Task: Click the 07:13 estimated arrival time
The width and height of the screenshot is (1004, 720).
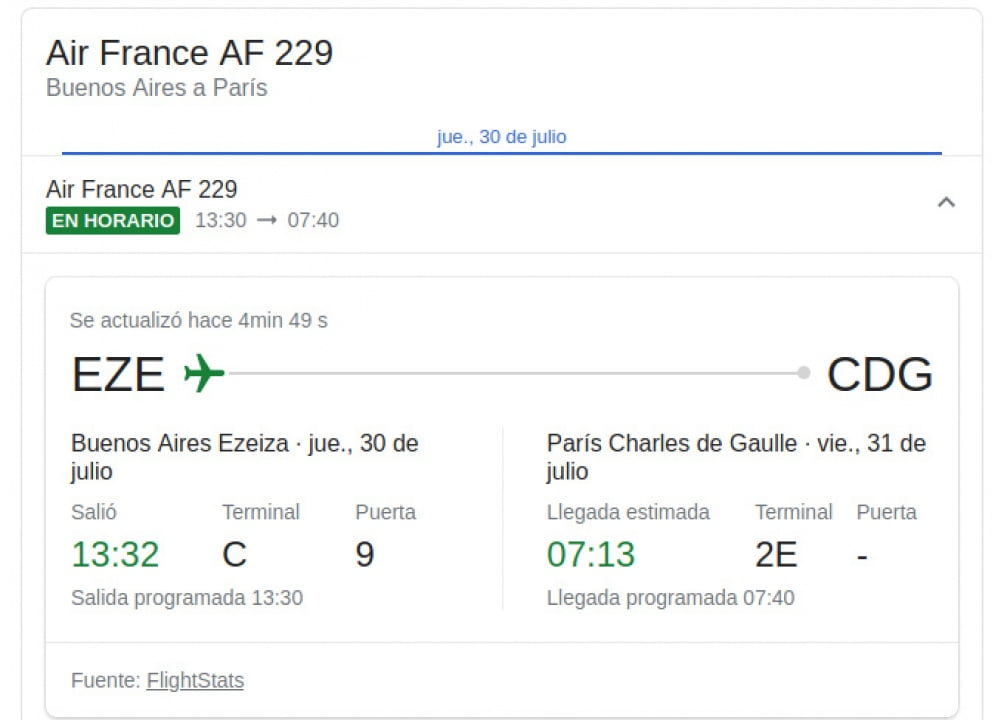Action: tap(591, 554)
